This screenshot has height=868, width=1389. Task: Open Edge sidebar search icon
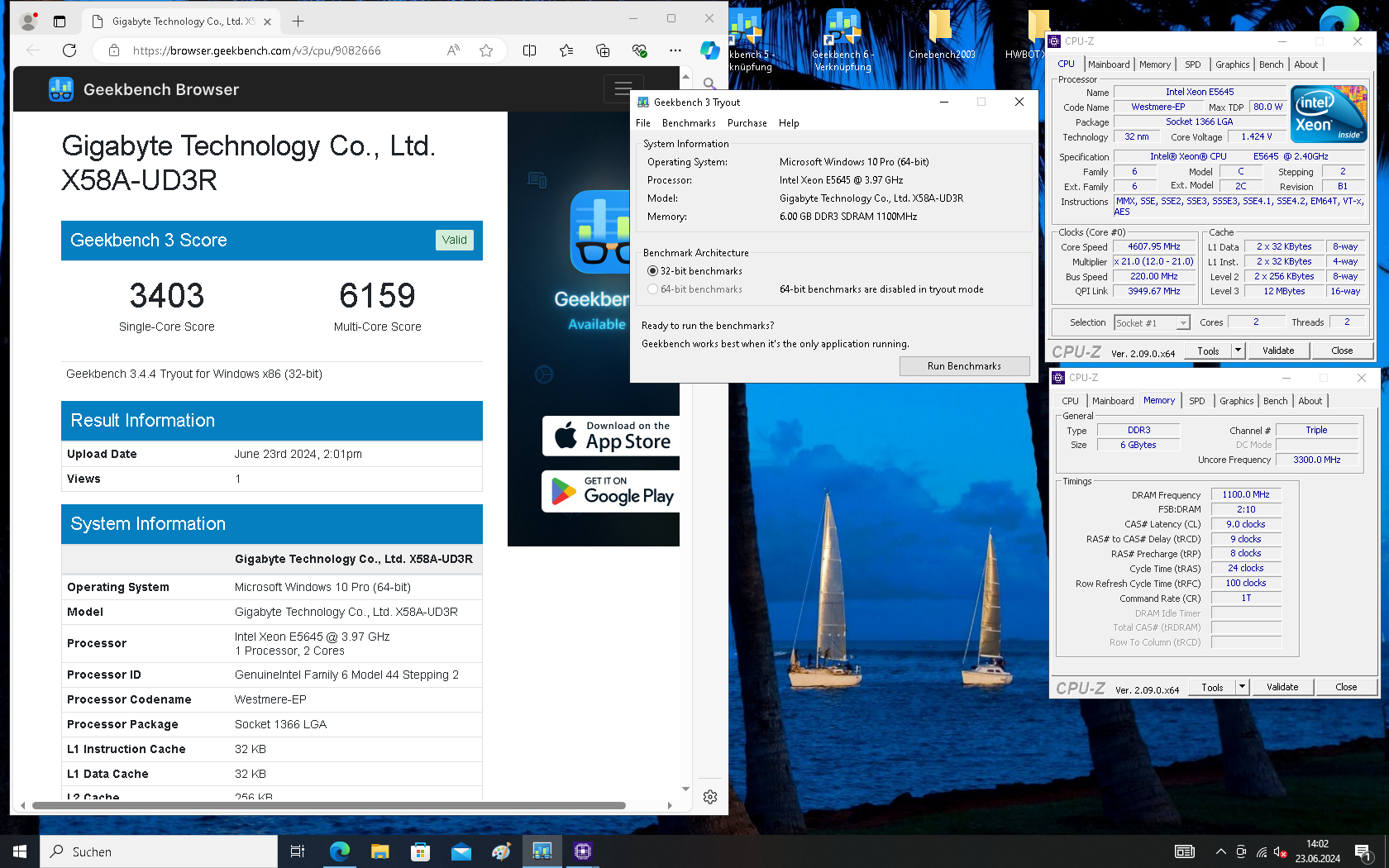click(x=709, y=83)
